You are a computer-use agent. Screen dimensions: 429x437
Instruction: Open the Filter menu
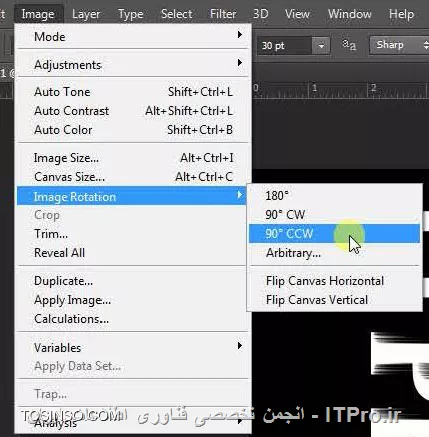(223, 14)
